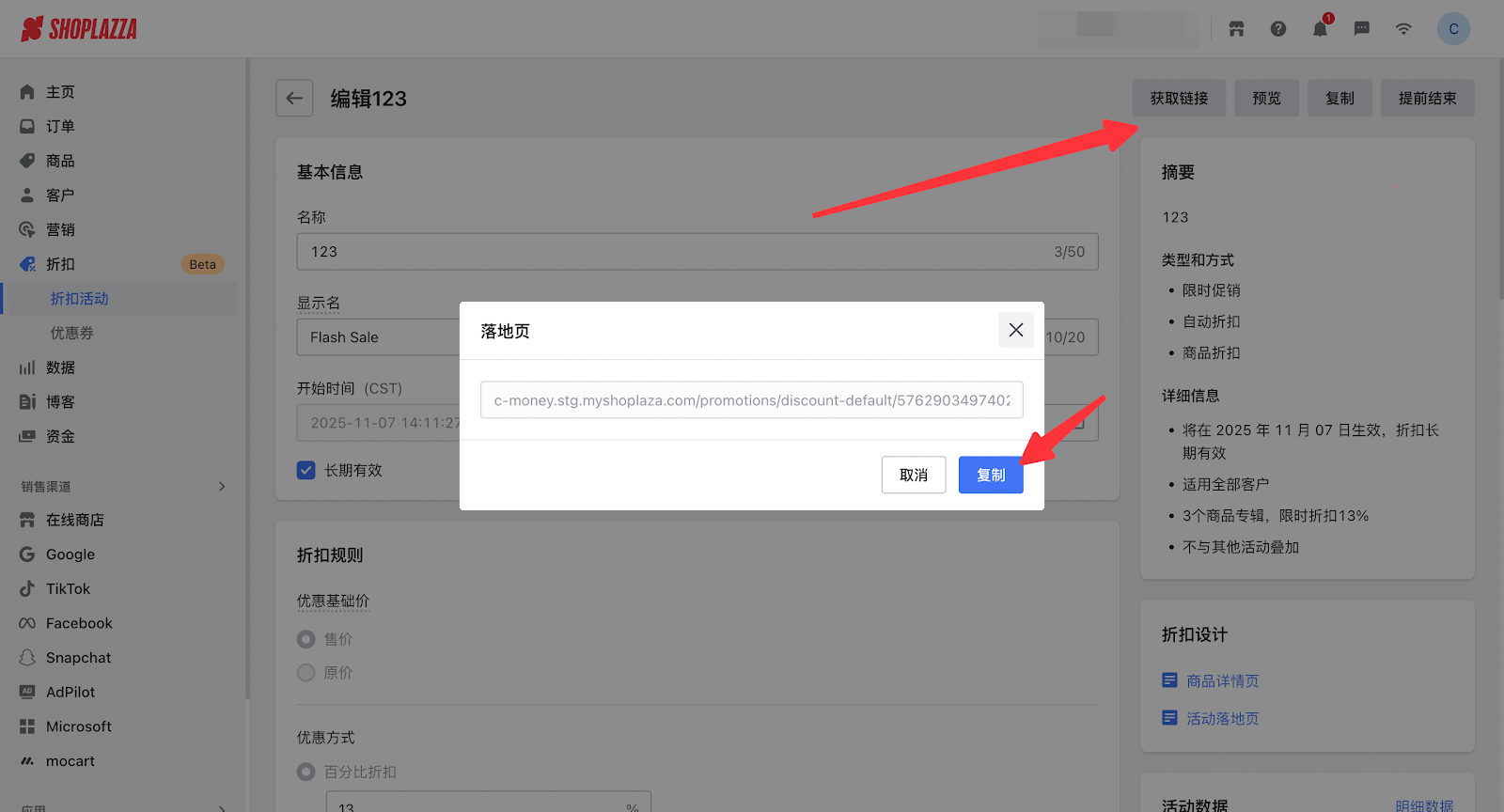Select 折扣活动 in the sidebar
This screenshot has width=1504, height=812.
[x=79, y=299]
